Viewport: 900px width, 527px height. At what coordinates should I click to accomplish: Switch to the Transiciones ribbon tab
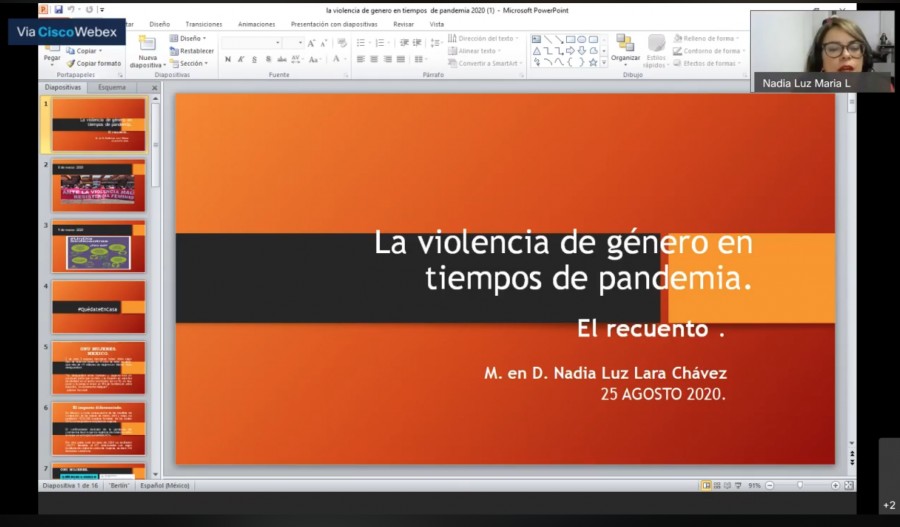coord(204,24)
